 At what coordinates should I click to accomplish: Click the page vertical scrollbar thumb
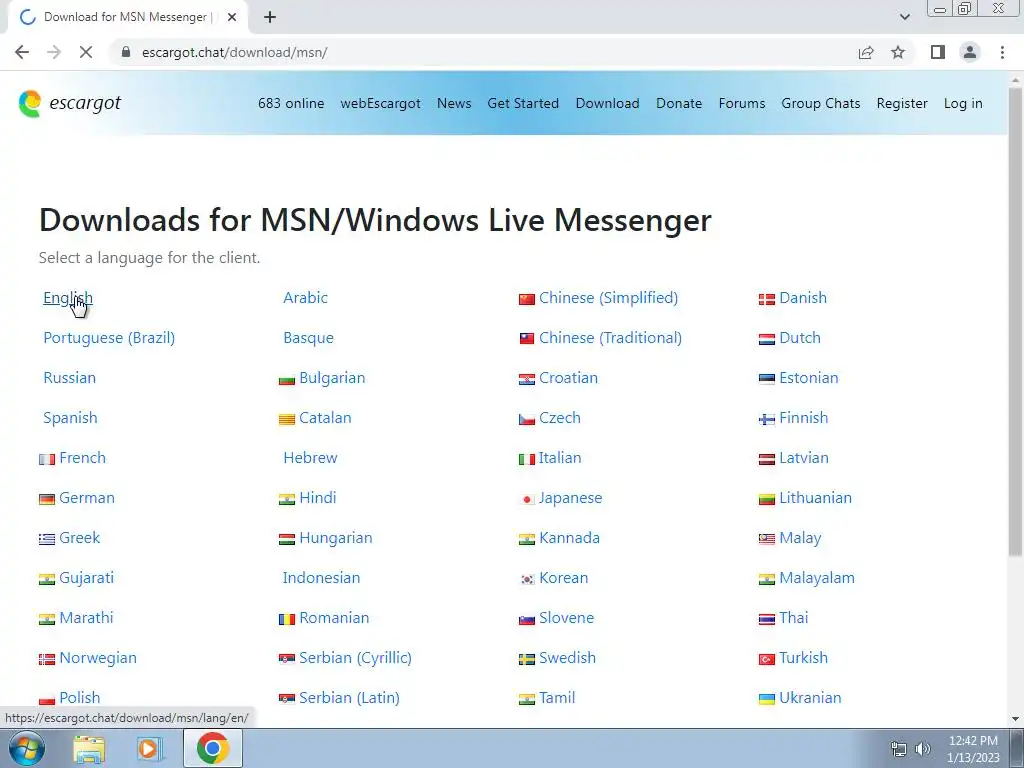[1015, 320]
